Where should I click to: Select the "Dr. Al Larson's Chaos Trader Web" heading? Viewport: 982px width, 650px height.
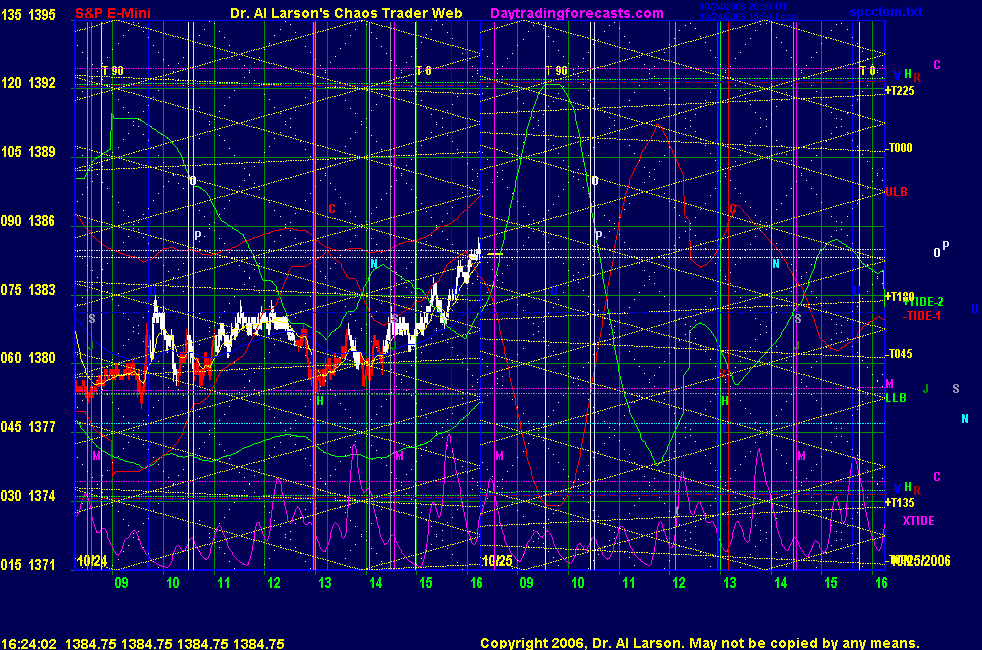(x=346, y=13)
